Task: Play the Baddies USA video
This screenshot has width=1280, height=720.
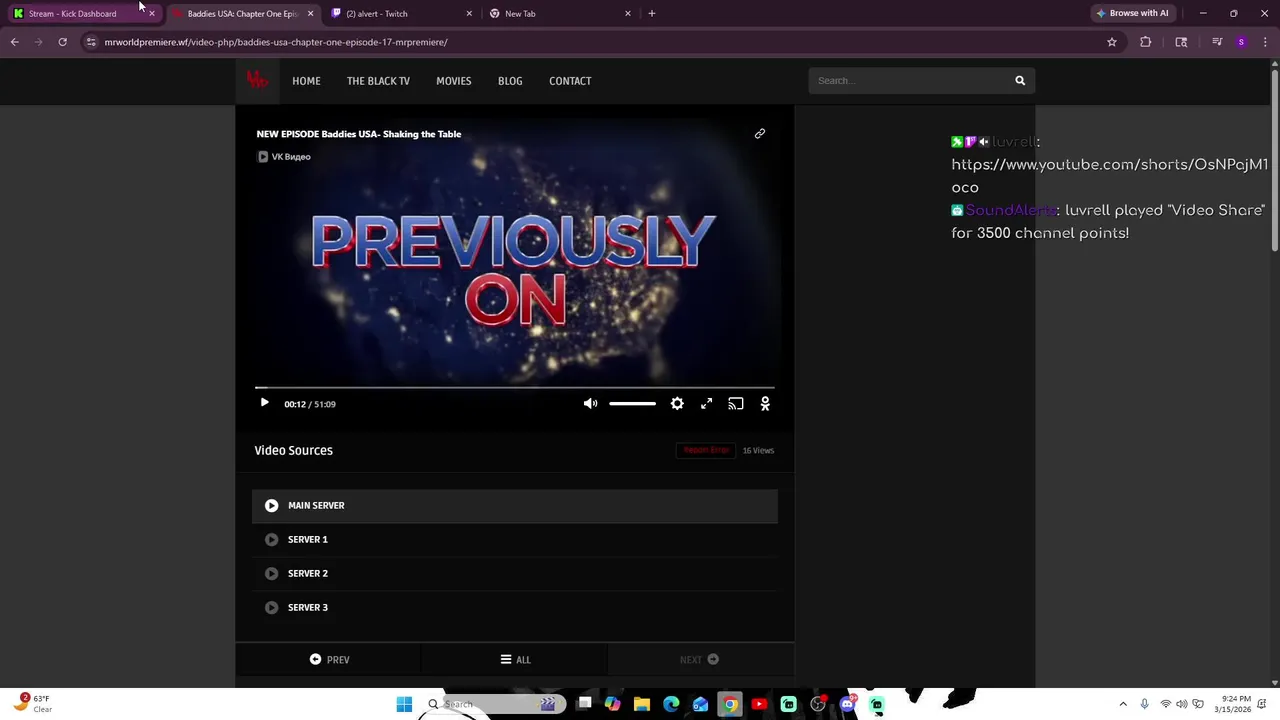Action: [264, 403]
